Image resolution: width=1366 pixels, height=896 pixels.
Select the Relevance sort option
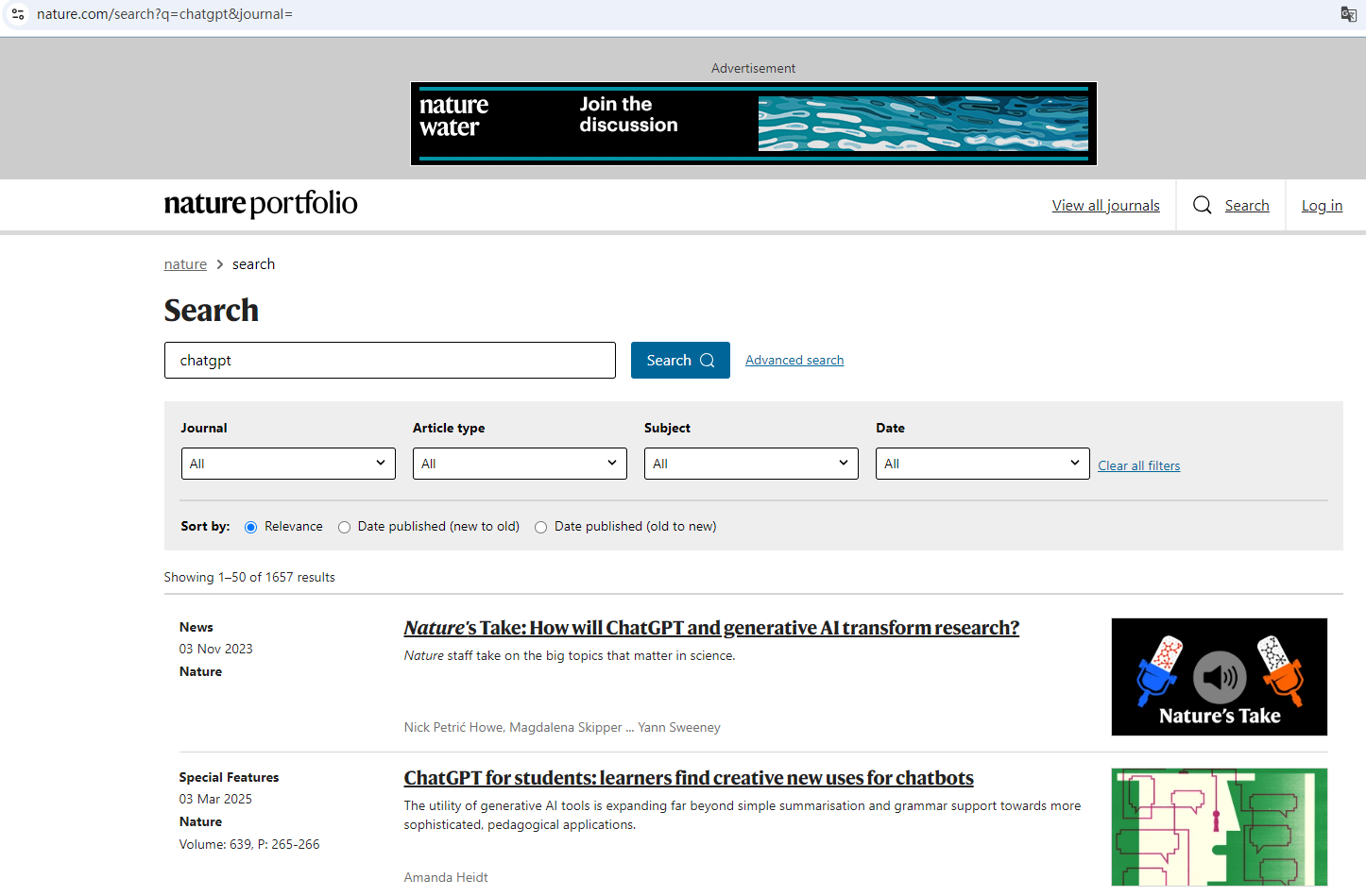pyautogui.click(x=250, y=527)
